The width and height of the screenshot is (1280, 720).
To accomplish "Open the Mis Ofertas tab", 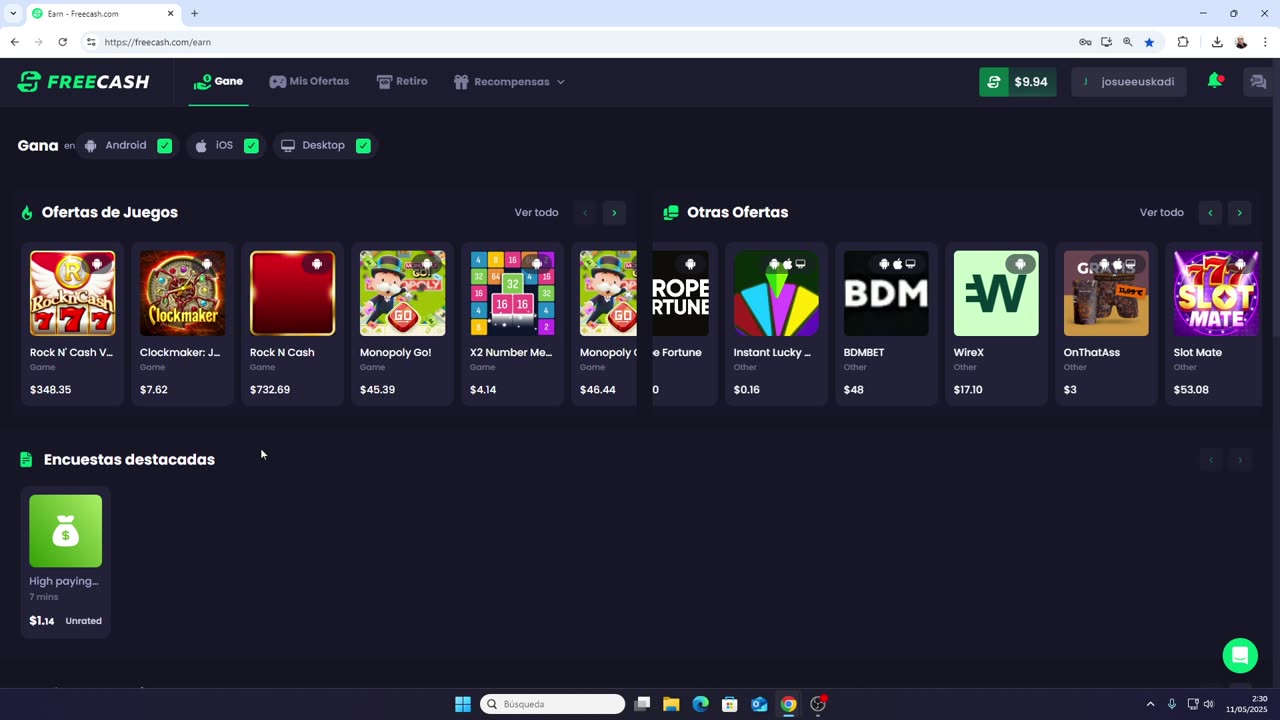I will 309,81.
